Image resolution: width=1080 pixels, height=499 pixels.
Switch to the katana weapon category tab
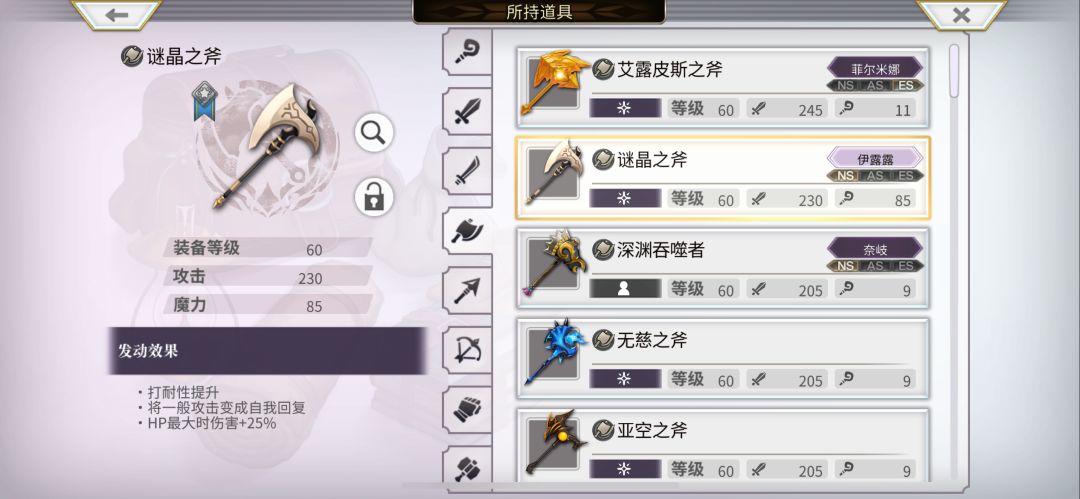point(468,171)
